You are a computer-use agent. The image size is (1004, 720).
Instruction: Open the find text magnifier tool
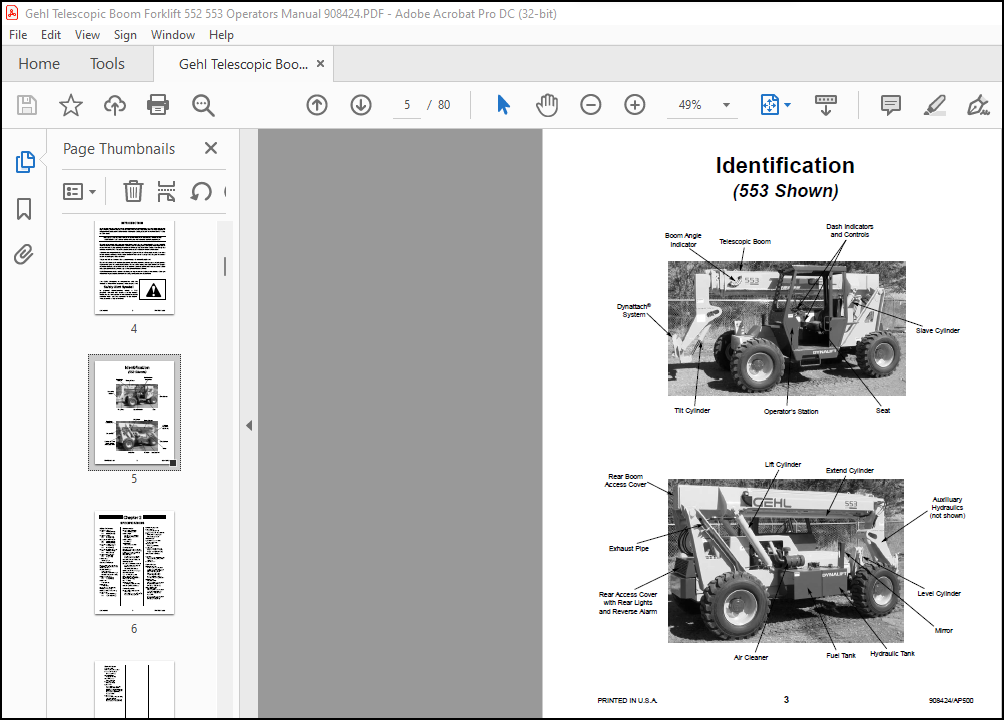click(x=203, y=104)
